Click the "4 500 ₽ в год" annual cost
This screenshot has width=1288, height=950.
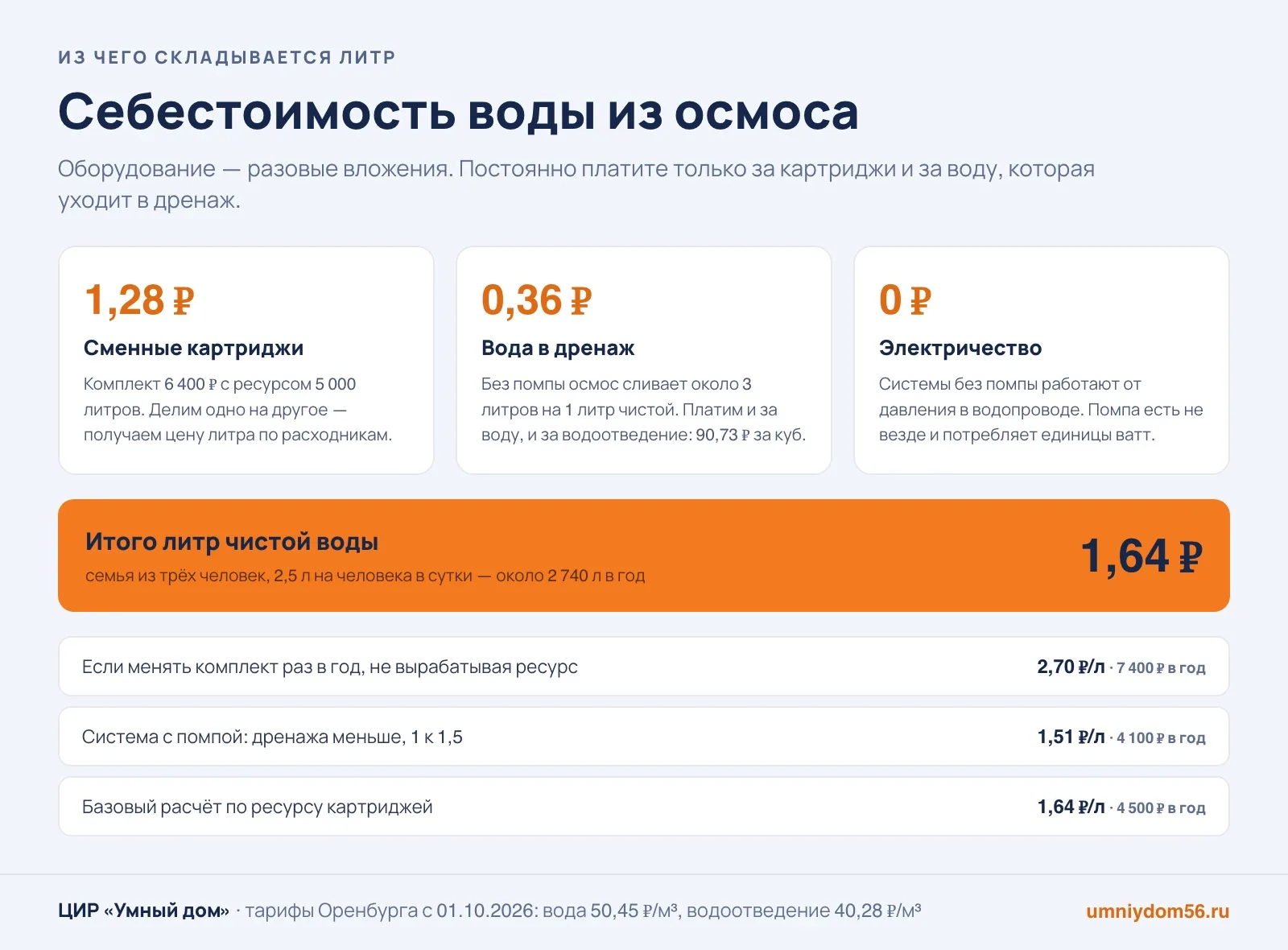(x=1161, y=808)
